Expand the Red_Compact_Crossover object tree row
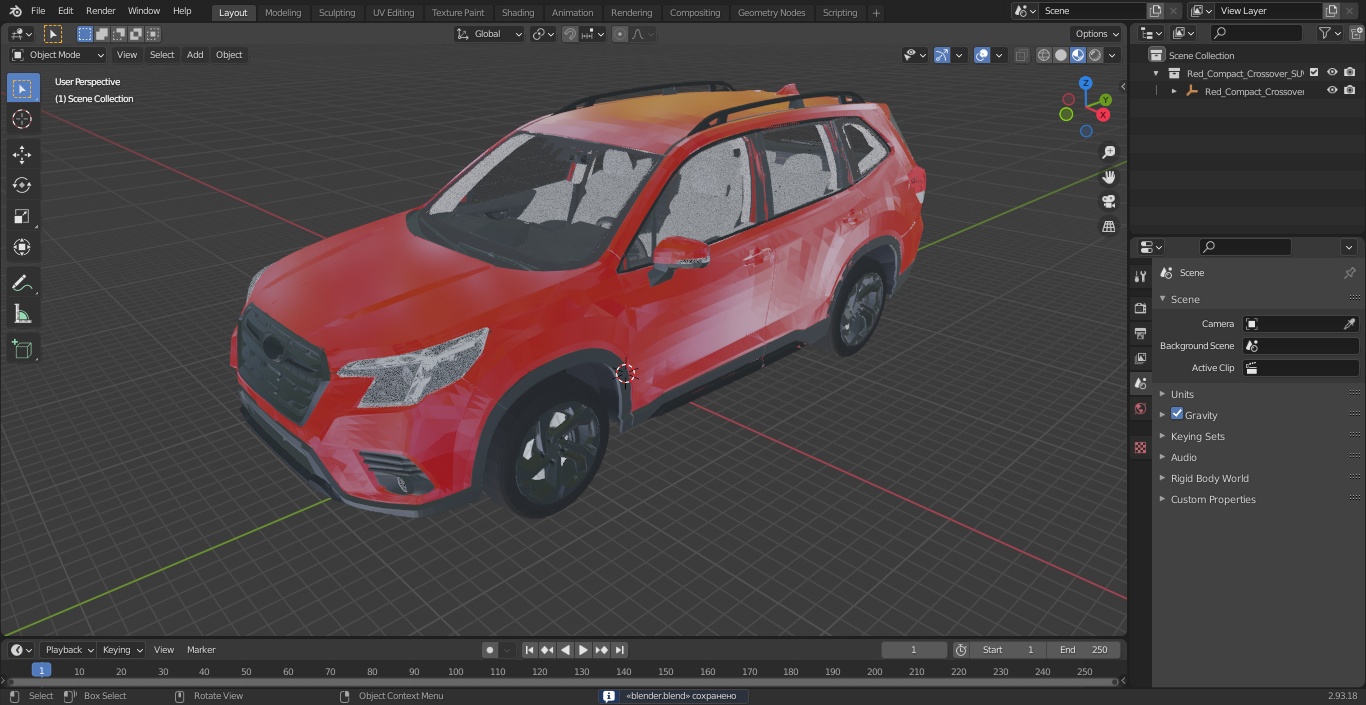 coord(1174,91)
